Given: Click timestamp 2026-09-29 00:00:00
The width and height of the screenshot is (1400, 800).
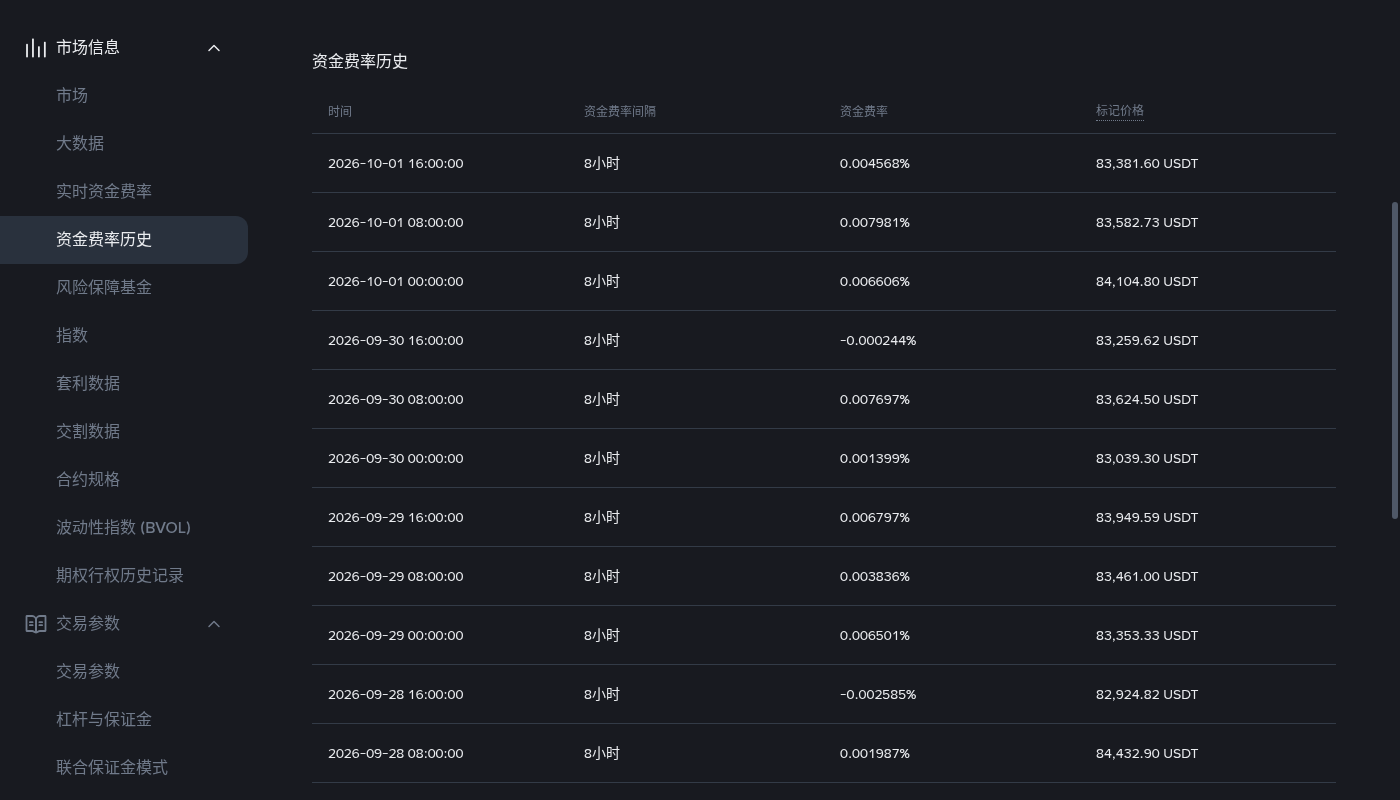Looking at the screenshot, I should coord(396,636).
